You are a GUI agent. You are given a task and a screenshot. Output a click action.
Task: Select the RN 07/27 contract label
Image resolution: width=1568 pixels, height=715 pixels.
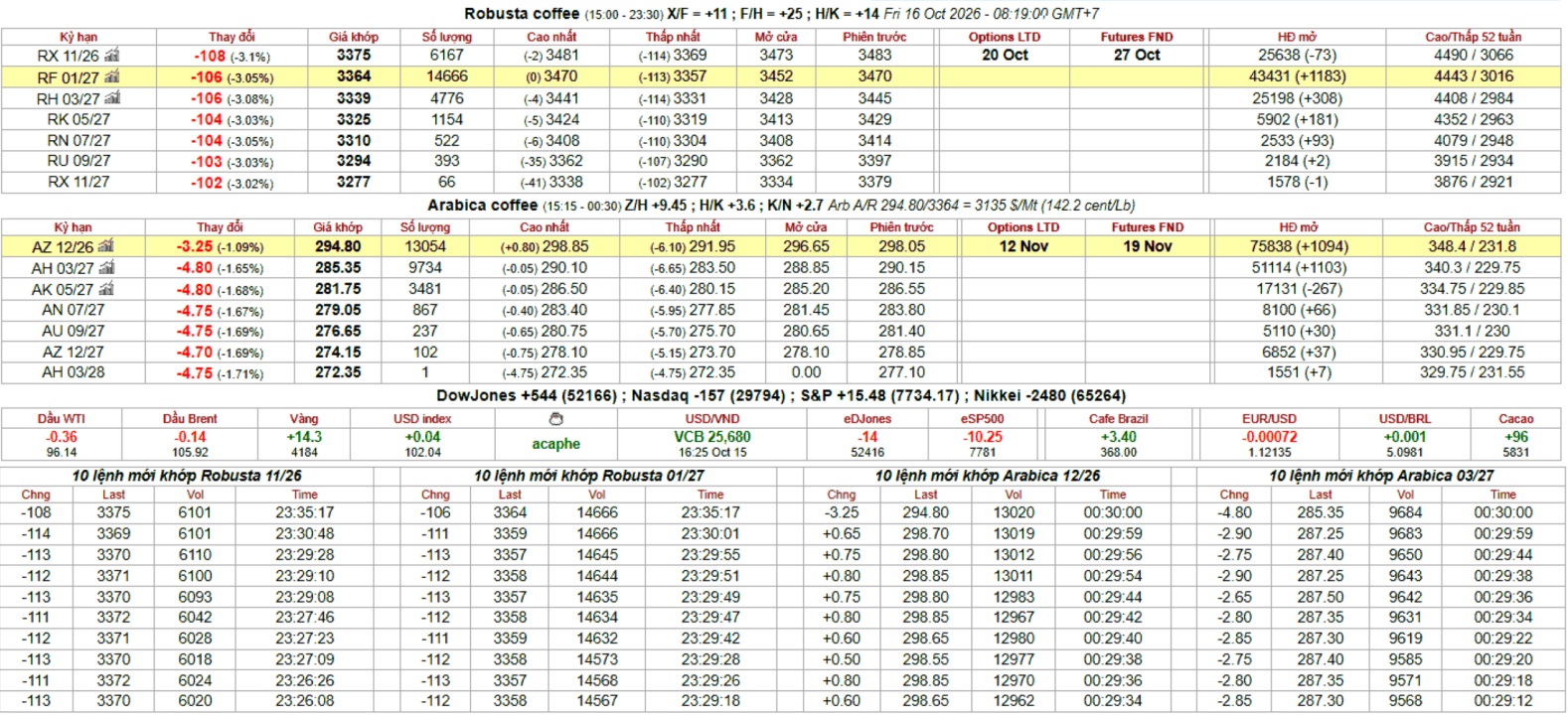coord(78,140)
